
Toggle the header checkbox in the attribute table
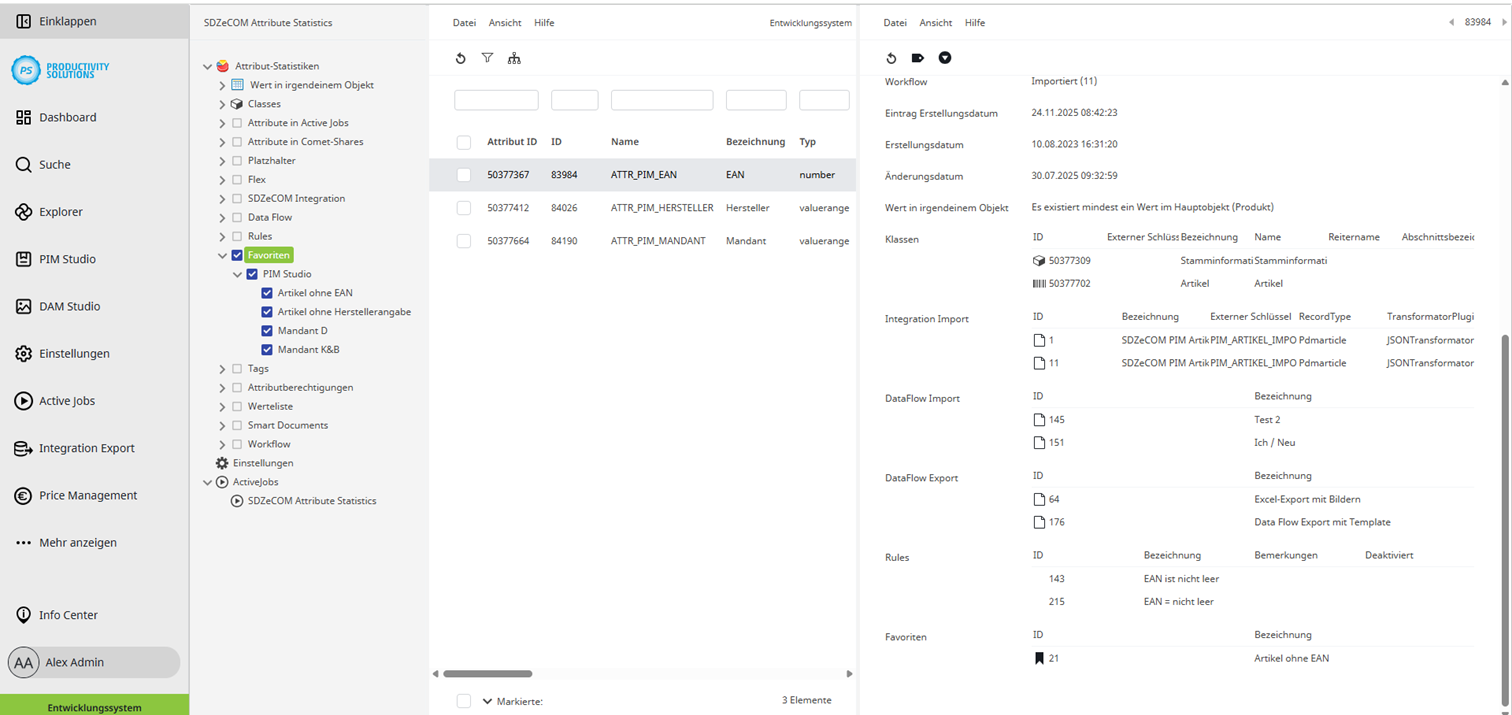pyautogui.click(x=463, y=141)
